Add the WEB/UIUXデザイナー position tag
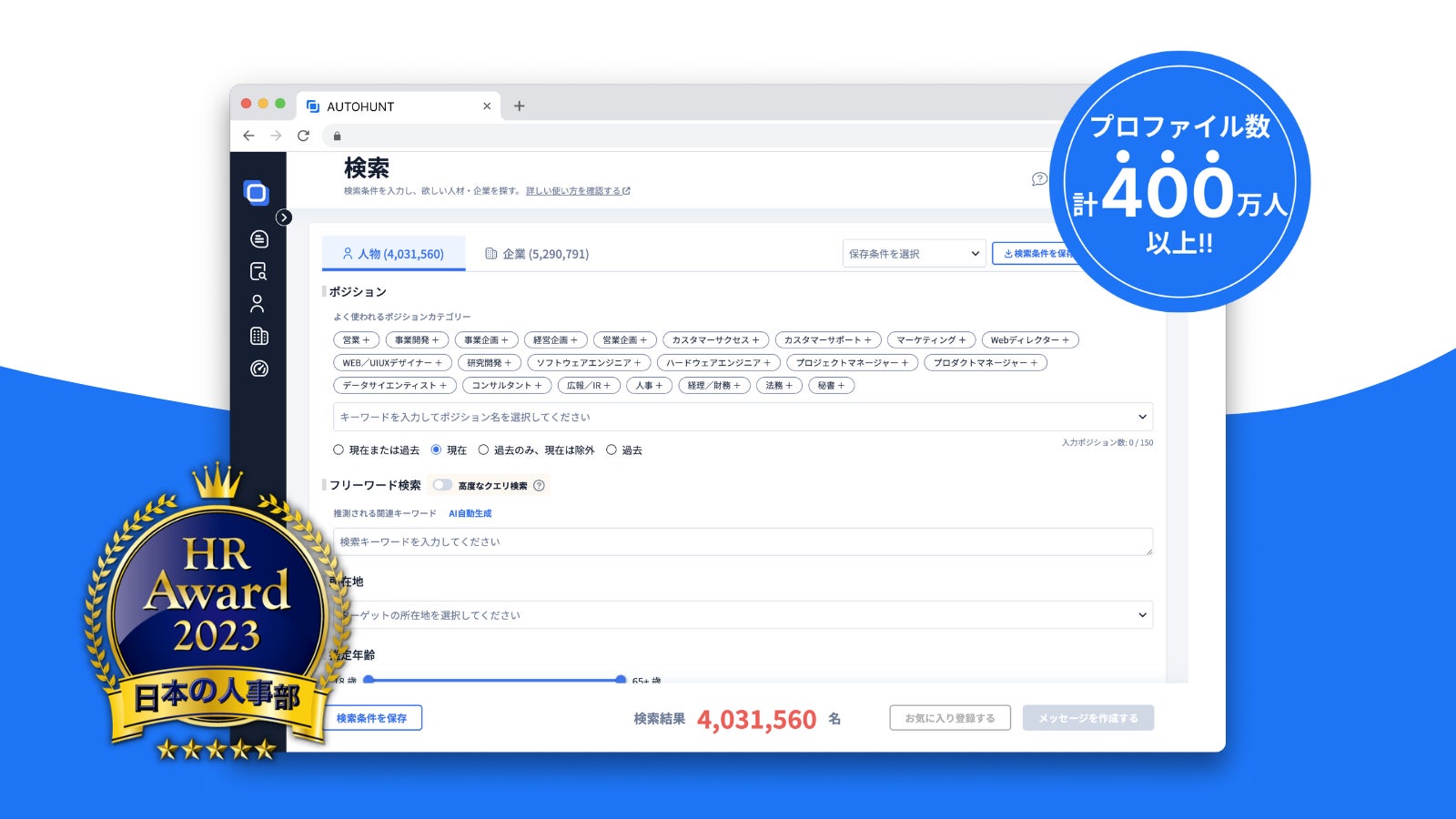1456x819 pixels. pyautogui.click(x=392, y=363)
